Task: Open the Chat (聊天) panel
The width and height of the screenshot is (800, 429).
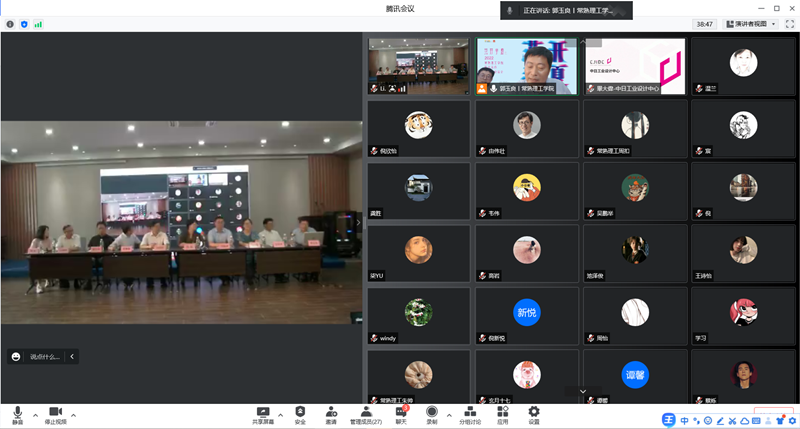Action: tap(401, 415)
